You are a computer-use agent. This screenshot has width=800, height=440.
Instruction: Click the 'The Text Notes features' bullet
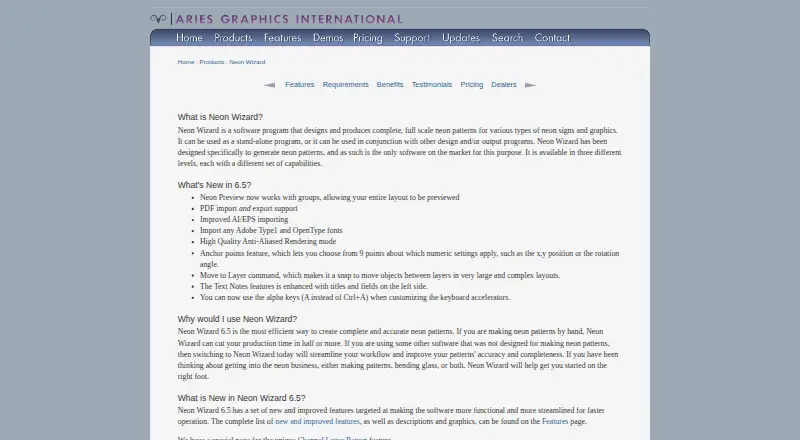[314, 286]
